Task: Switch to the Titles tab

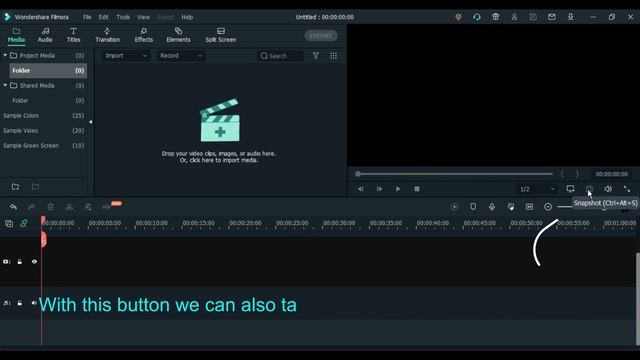Action: (73, 35)
